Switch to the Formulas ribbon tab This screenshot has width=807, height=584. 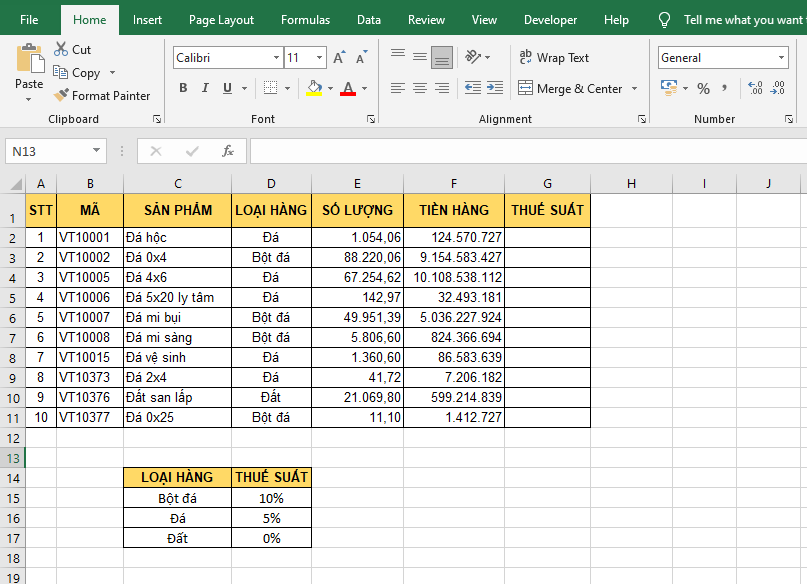coord(305,20)
